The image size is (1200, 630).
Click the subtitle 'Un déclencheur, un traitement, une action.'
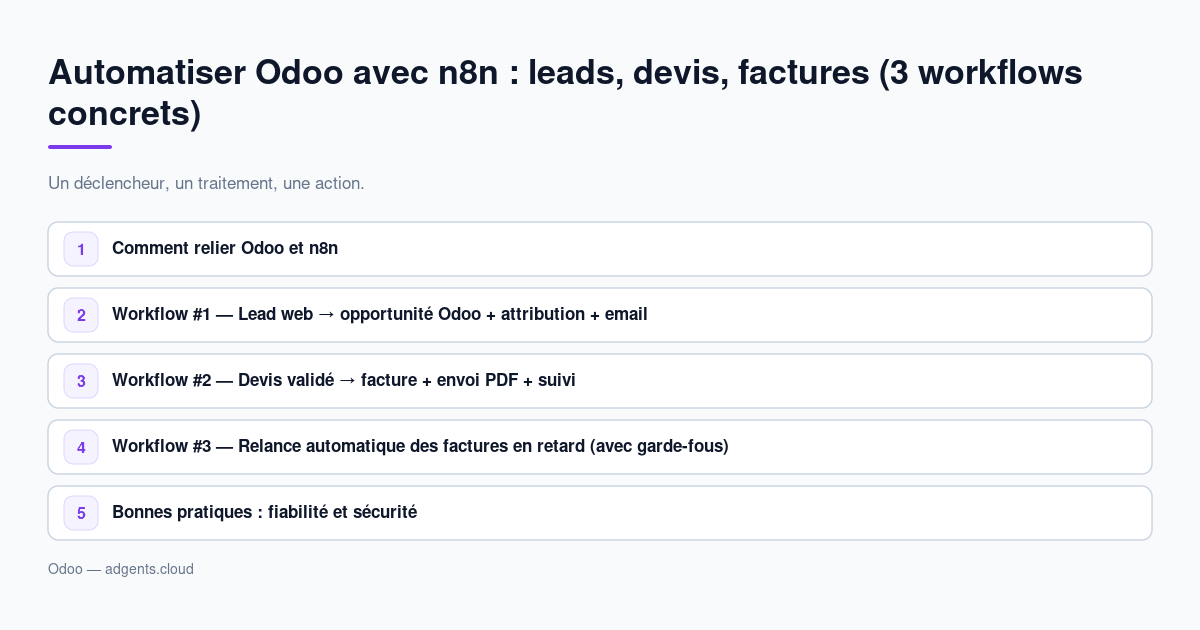(x=206, y=184)
